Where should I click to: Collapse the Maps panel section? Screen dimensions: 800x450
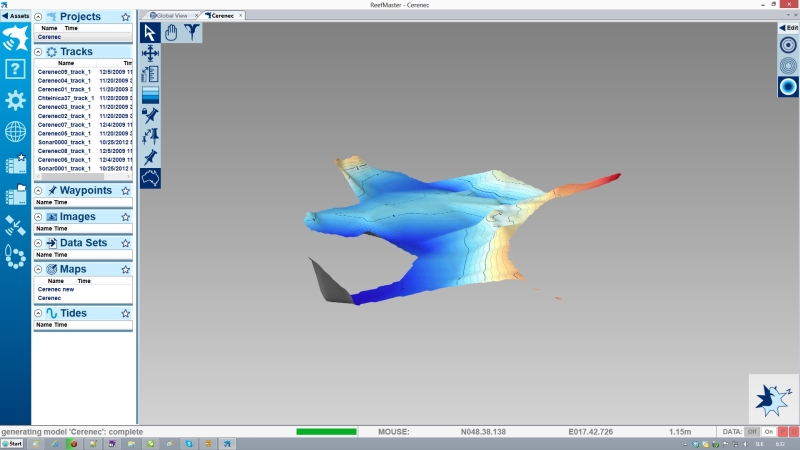point(38,269)
